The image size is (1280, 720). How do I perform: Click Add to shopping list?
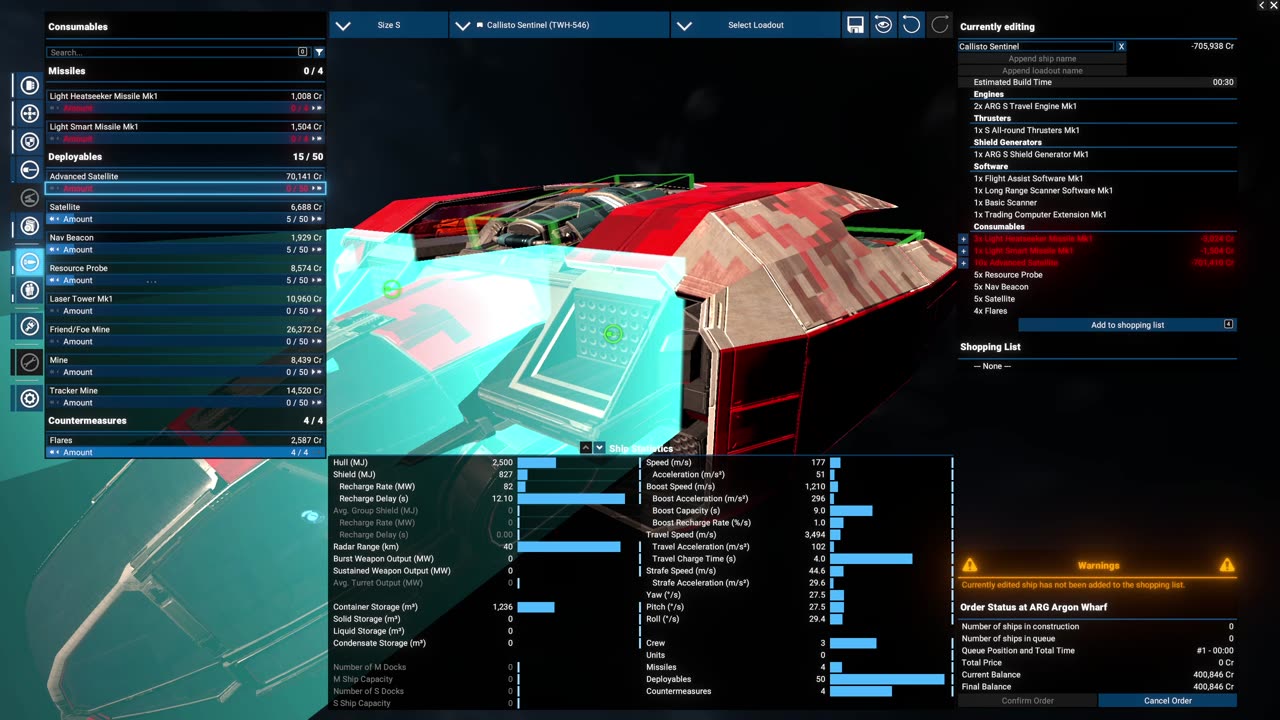coord(1127,325)
